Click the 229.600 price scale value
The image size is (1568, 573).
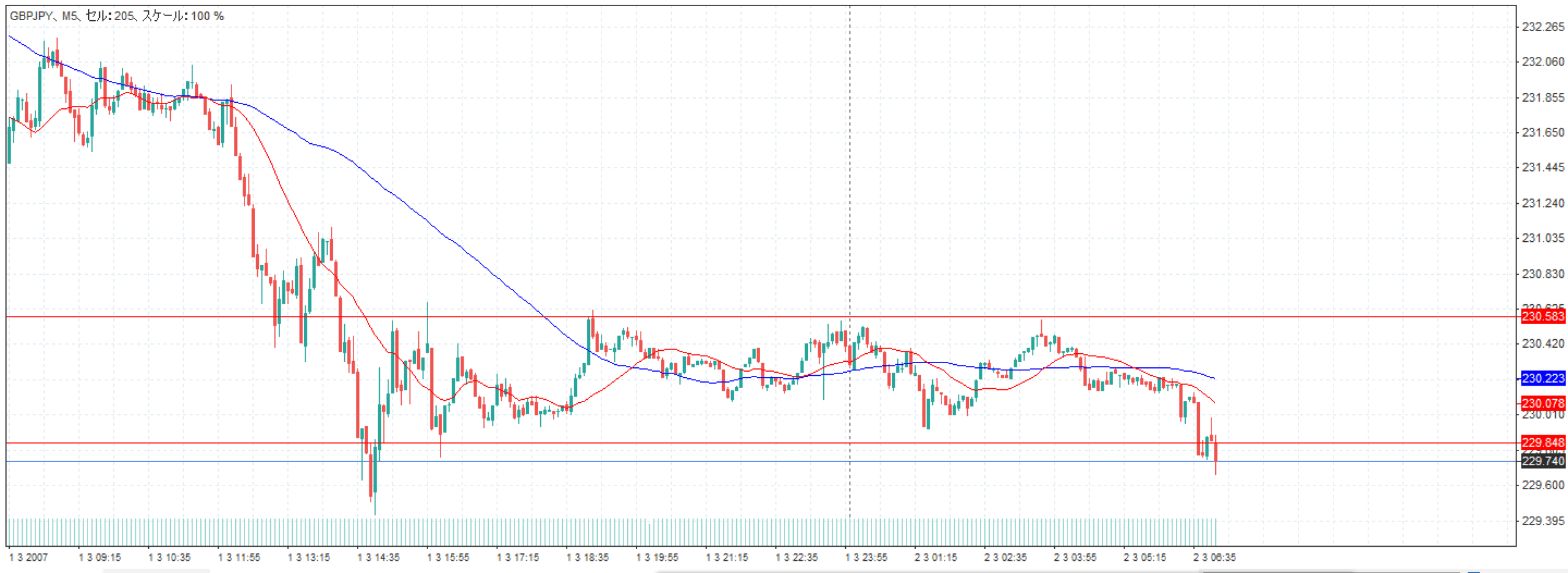(1542, 485)
